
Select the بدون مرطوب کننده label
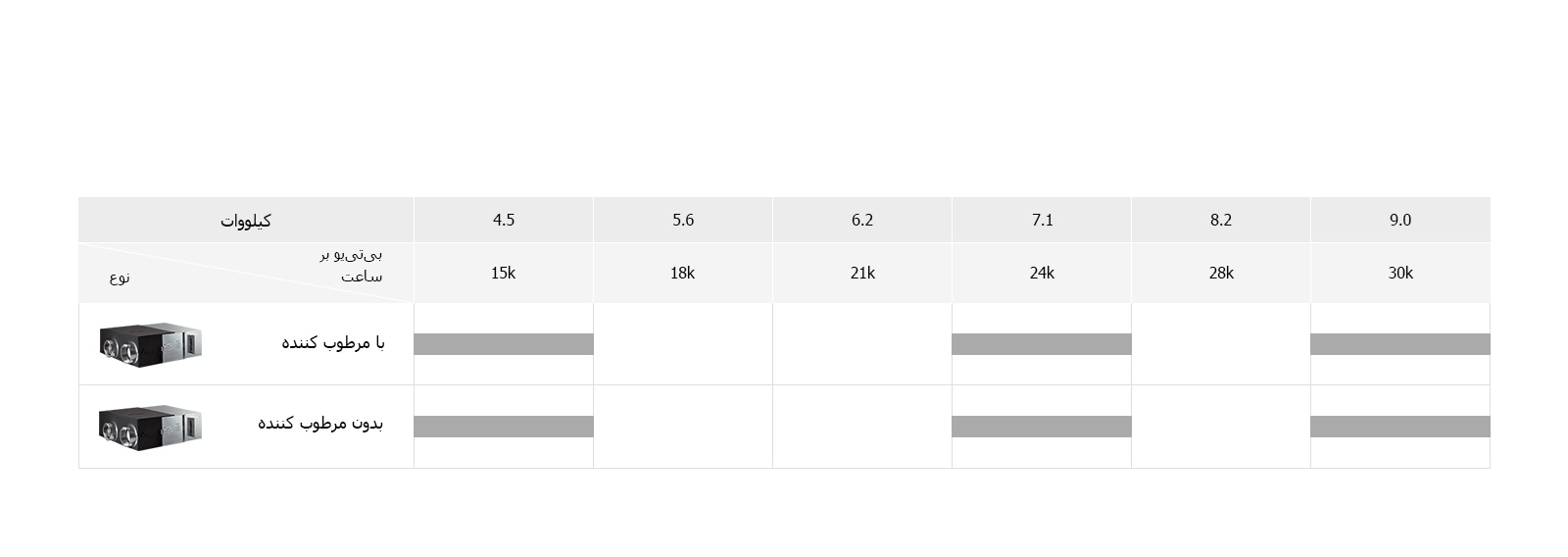(x=320, y=423)
